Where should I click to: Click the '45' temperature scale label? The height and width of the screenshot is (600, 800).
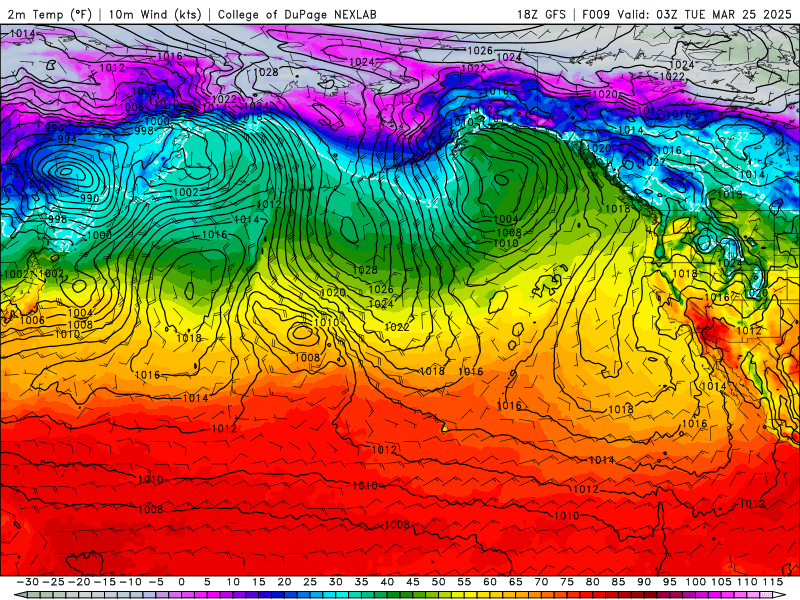413,582
